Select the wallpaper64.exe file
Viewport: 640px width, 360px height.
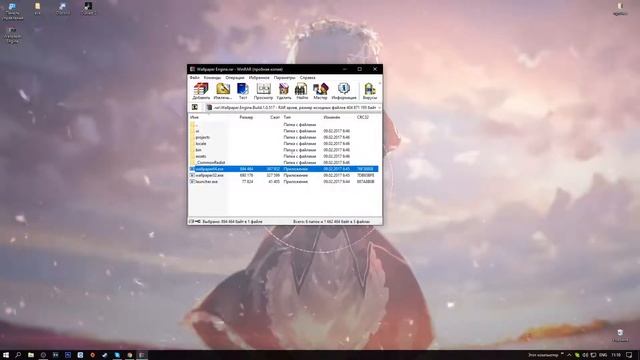pos(284,169)
